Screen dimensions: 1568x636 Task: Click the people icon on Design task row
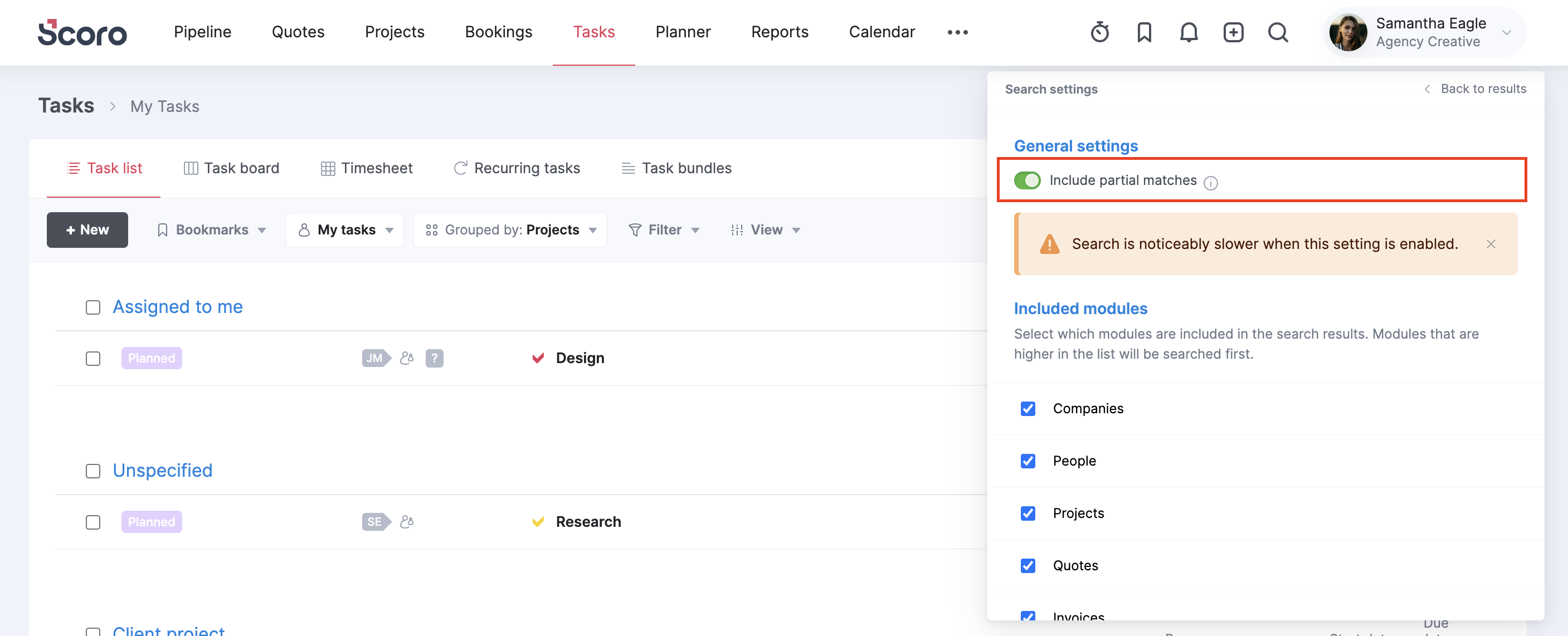coord(407,358)
